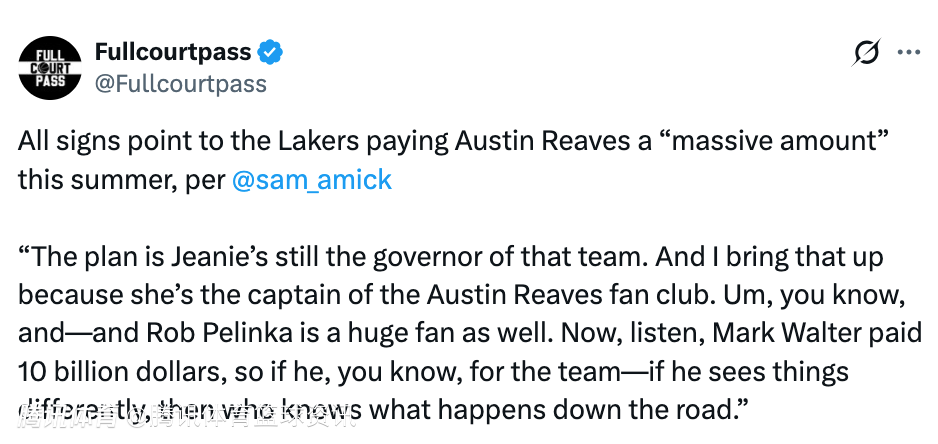
Task: Open the @sam_amick mention link
Action: 312,180
